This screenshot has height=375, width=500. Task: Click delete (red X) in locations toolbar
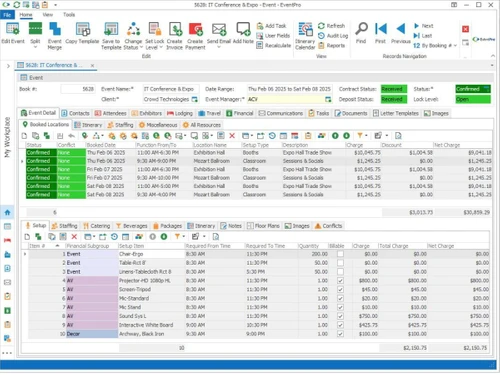coord(232,136)
